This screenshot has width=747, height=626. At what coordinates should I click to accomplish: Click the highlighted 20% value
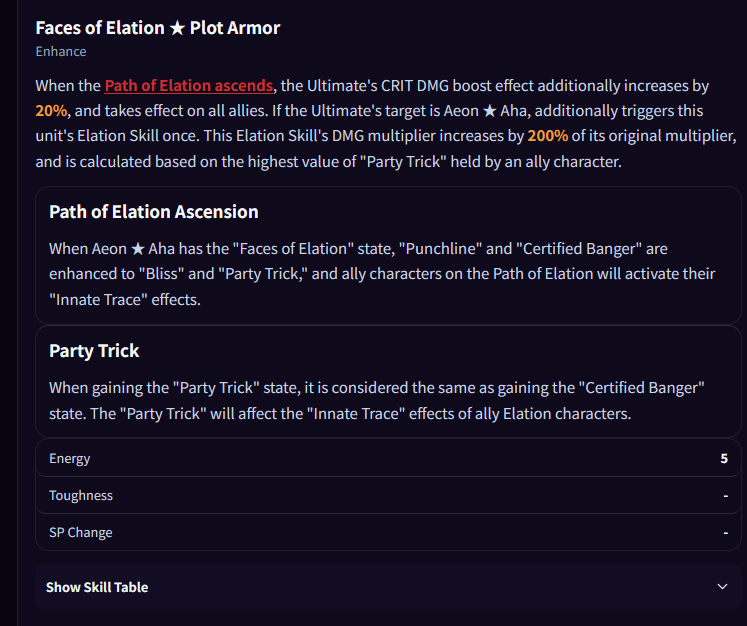coord(51,111)
